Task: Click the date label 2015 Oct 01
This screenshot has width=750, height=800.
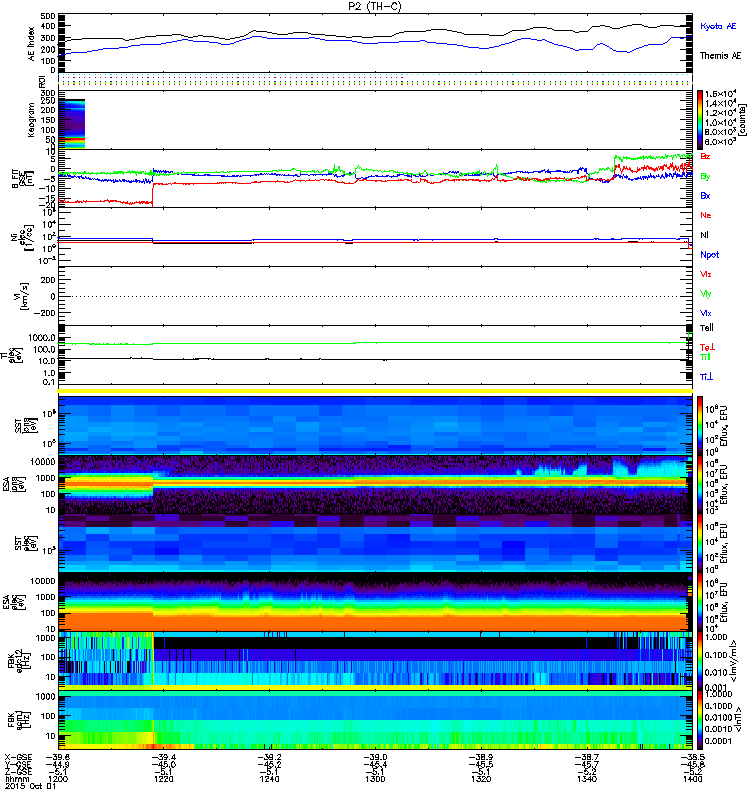Action: click(31, 786)
